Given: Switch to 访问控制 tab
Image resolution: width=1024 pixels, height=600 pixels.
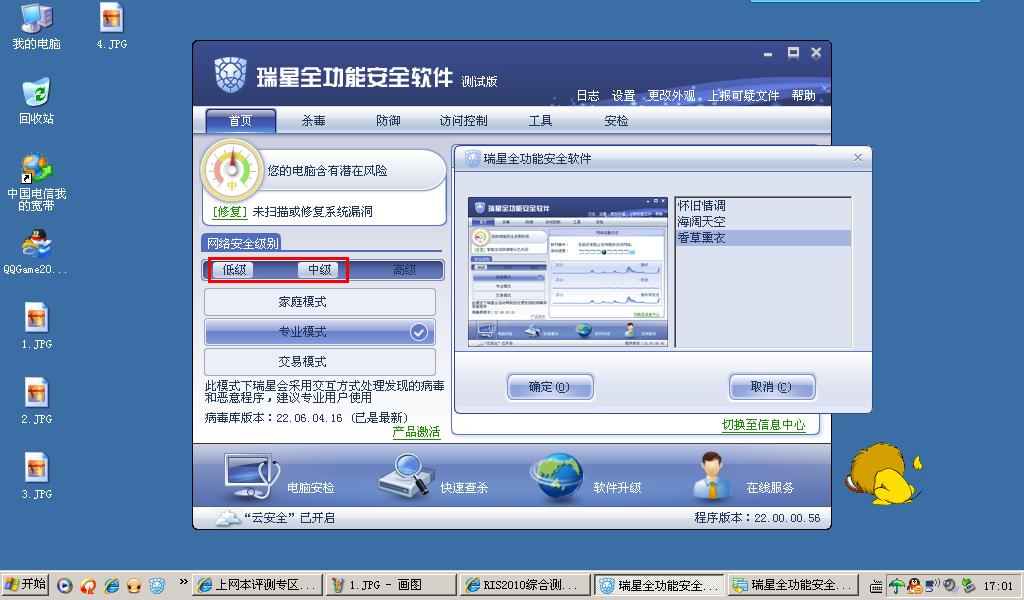Looking at the screenshot, I should [x=463, y=121].
